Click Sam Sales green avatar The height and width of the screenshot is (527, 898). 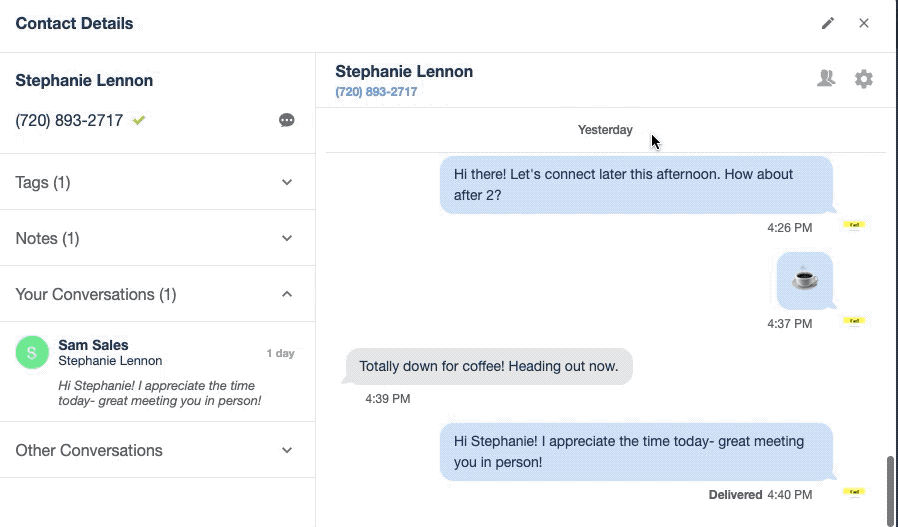[x=32, y=352]
